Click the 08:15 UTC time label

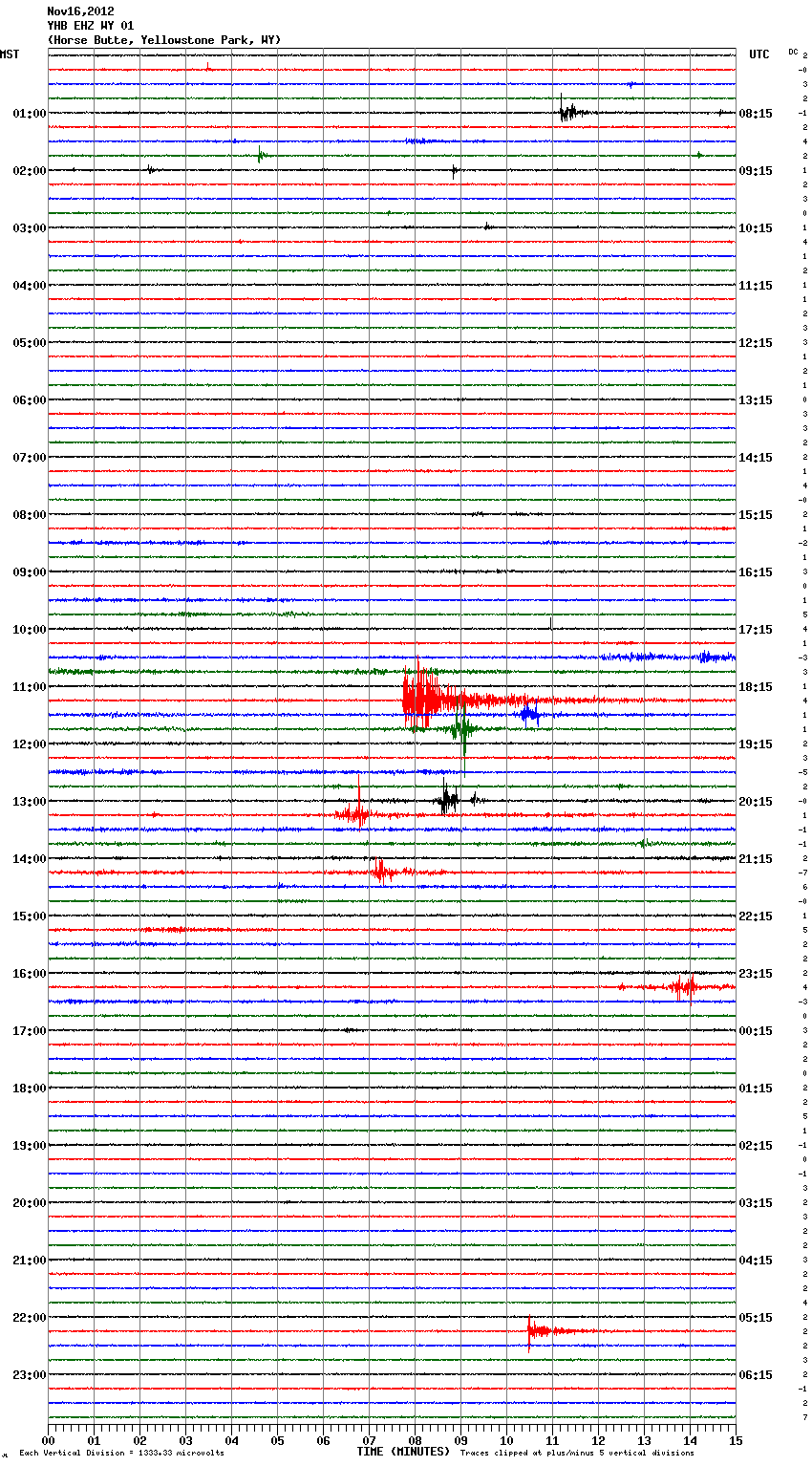coord(756,114)
